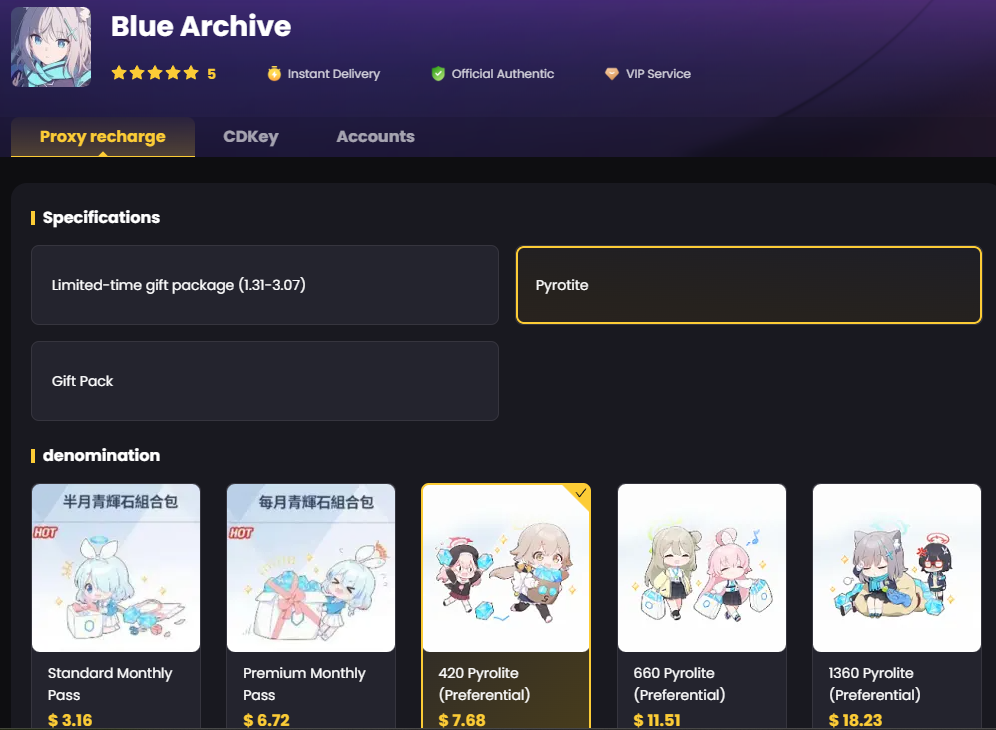This screenshot has width=996, height=730.
Task: Choose the 1360 Pyrolite (Preferential) image
Action: tap(896, 568)
